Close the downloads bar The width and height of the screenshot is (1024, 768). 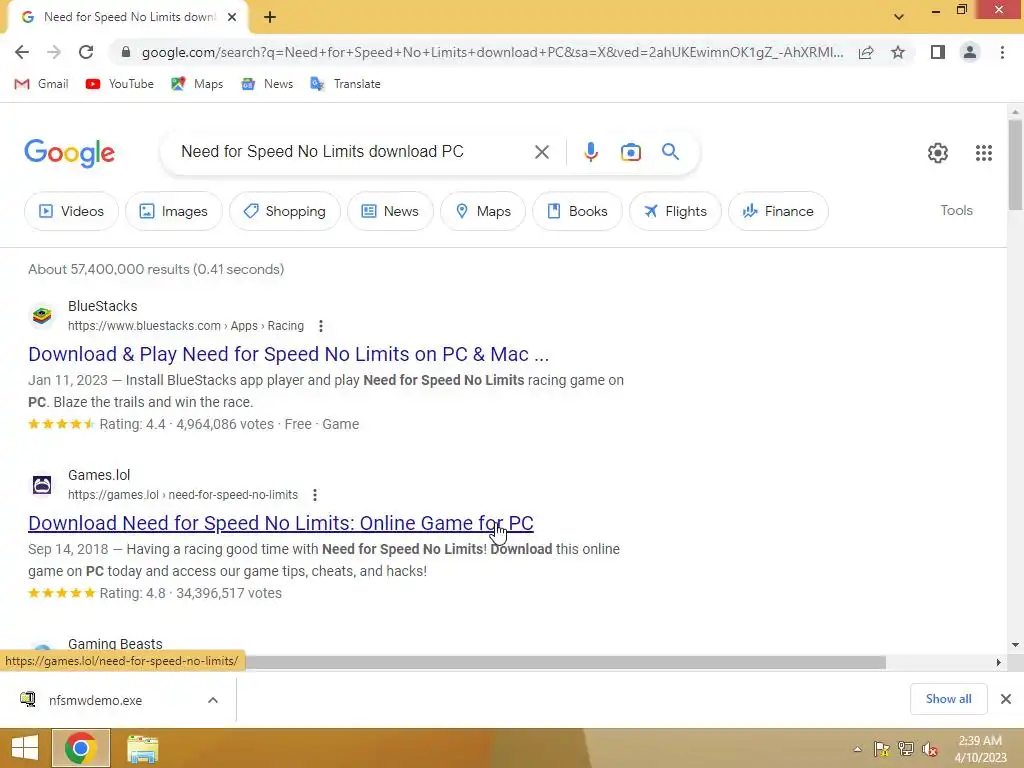click(1006, 699)
